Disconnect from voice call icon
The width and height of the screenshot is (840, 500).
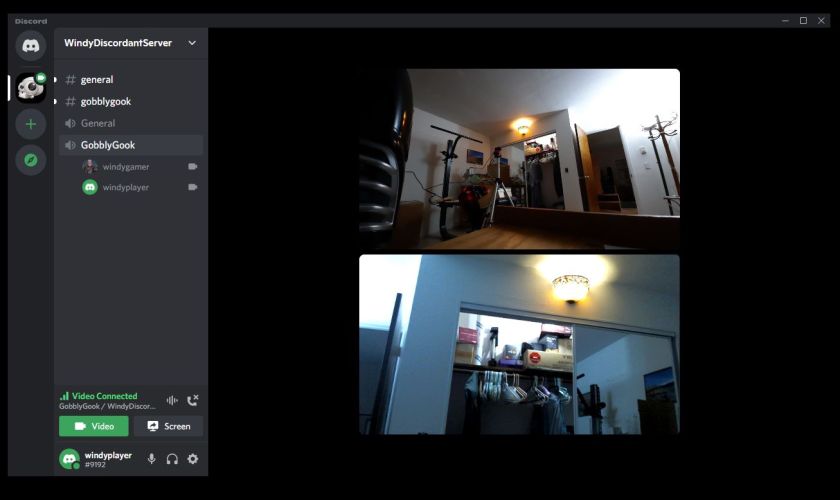(x=193, y=400)
